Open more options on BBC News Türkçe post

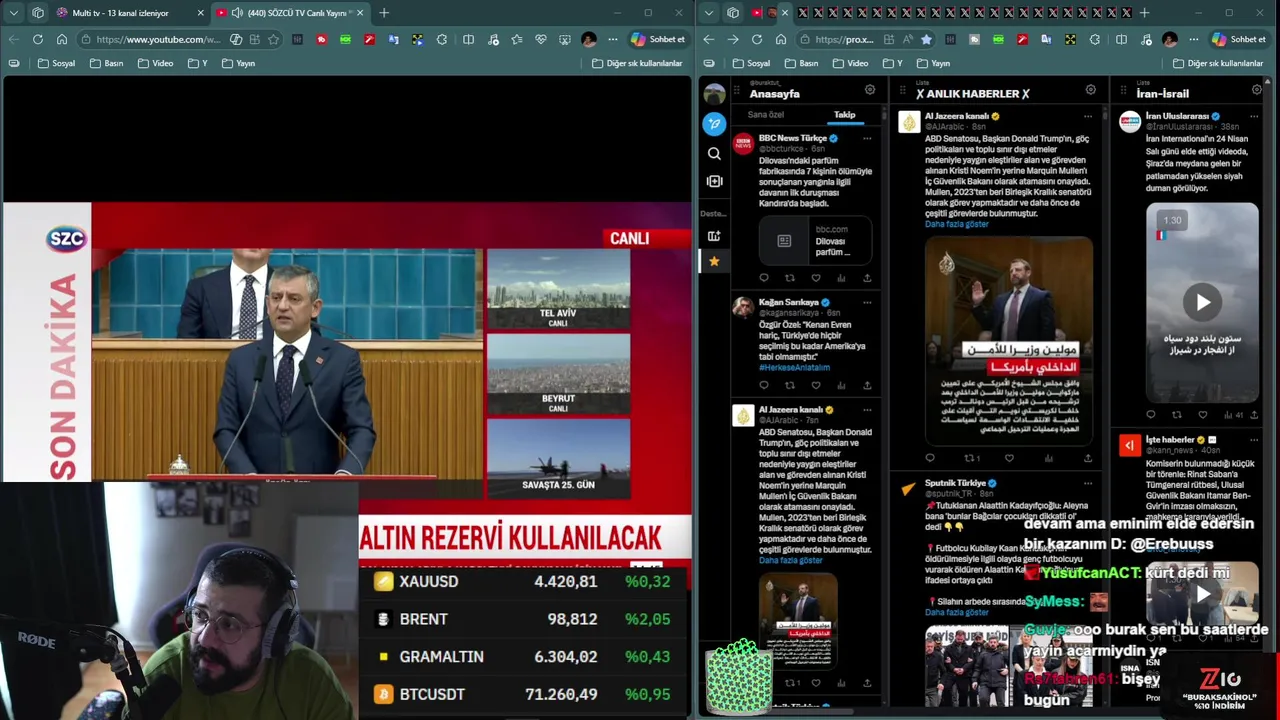[x=867, y=138]
